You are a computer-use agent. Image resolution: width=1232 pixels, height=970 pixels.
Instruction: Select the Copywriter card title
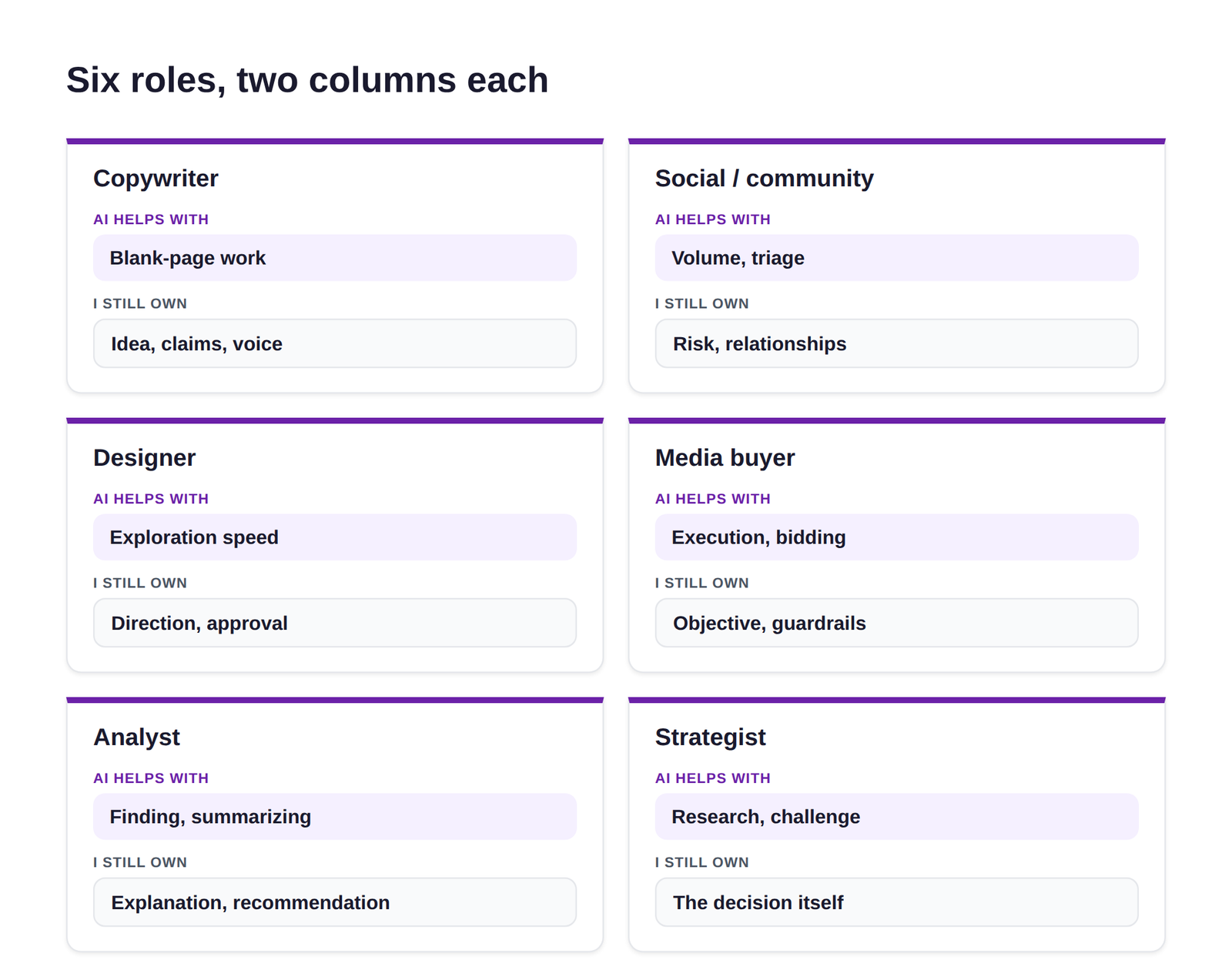click(x=156, y=179)
